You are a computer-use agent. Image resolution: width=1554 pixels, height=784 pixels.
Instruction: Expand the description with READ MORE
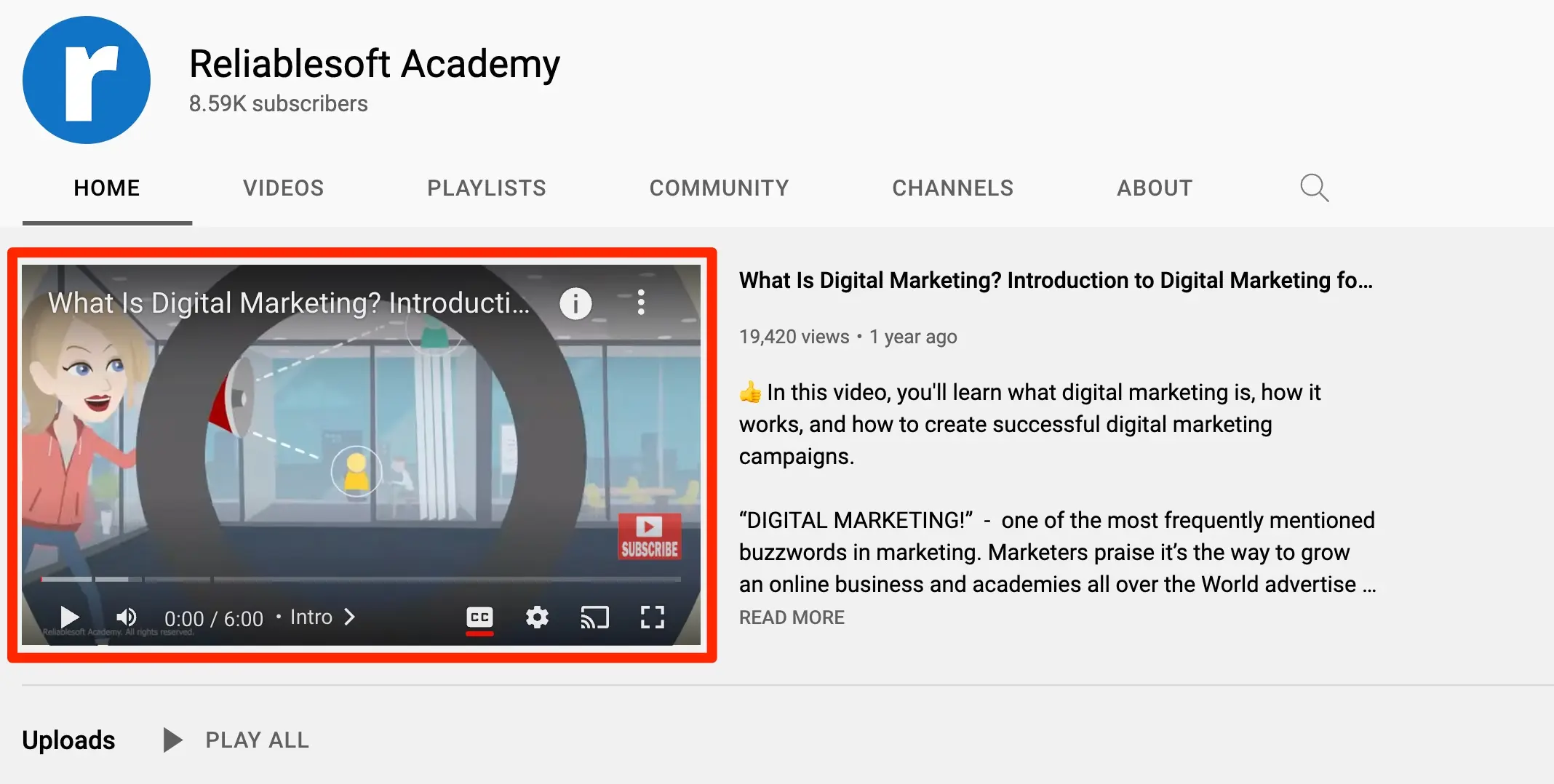click(792, 617)
